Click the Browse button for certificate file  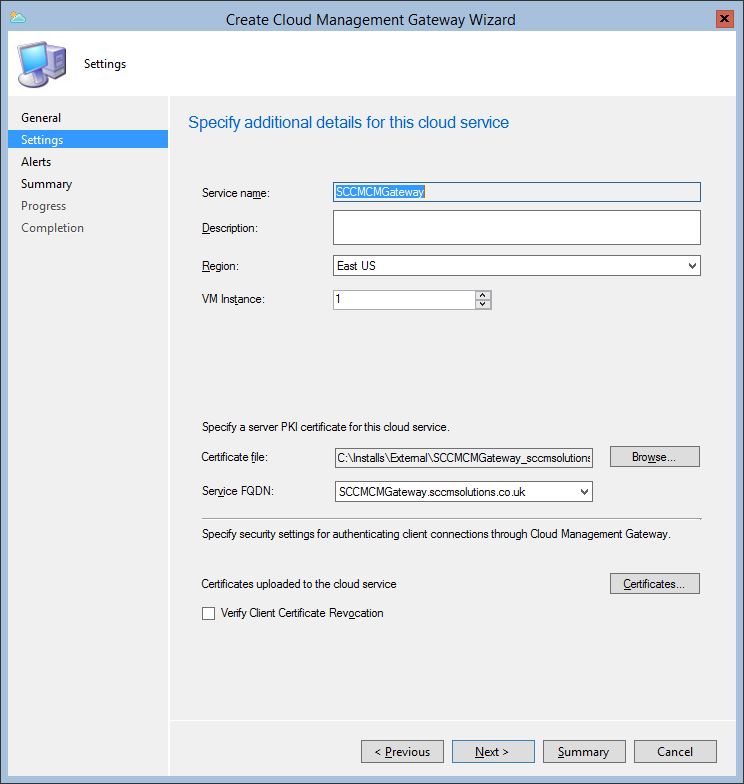point(654,456)
